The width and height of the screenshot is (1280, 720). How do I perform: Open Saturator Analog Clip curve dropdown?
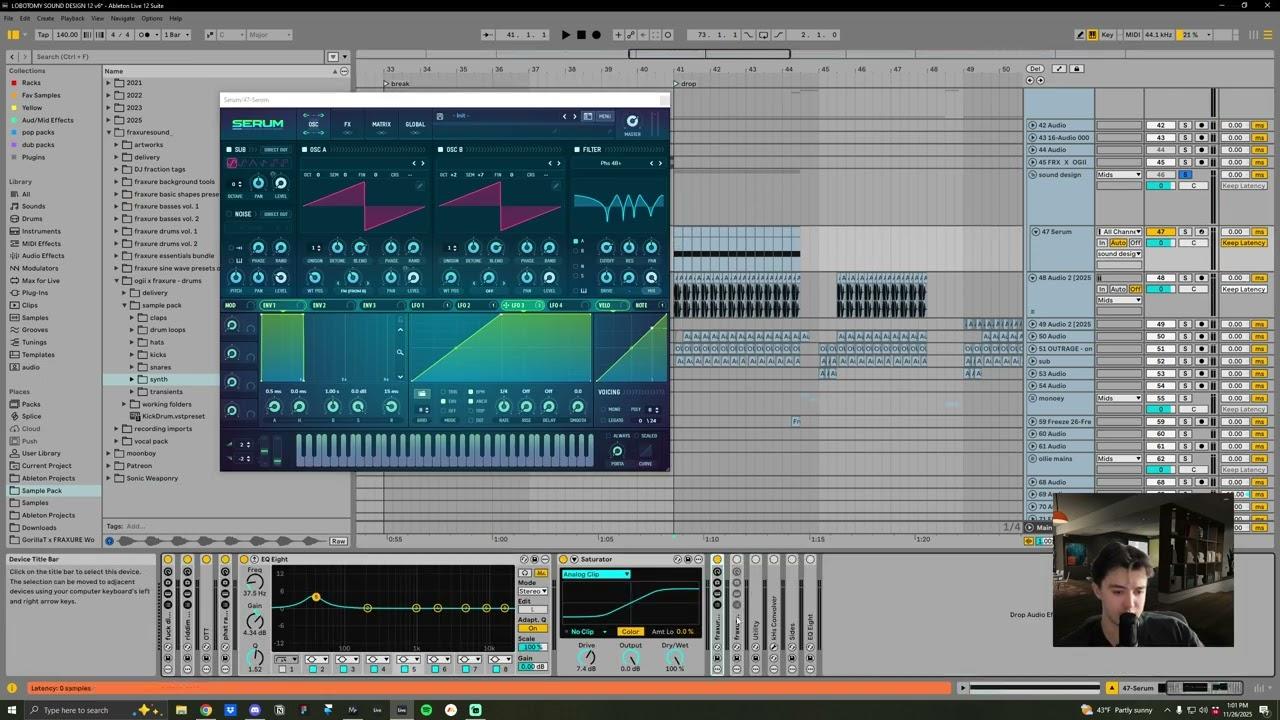pyautogui.click(x=596, y=574)
